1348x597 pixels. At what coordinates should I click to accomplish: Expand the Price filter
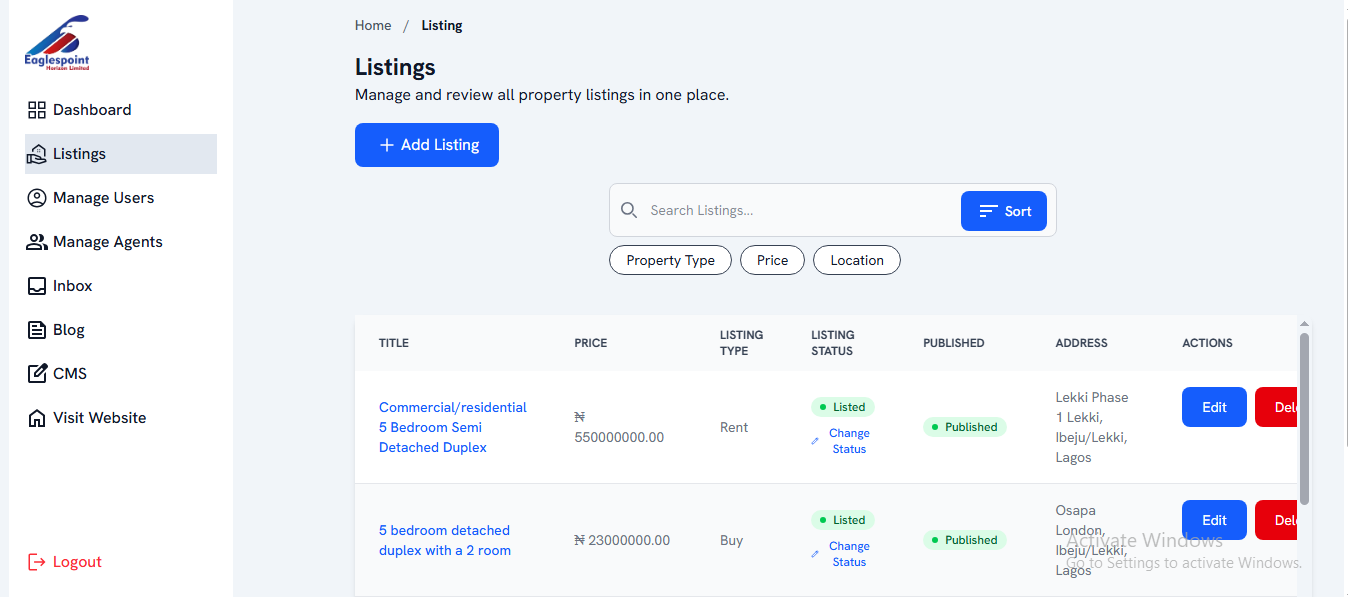(772, 260)
